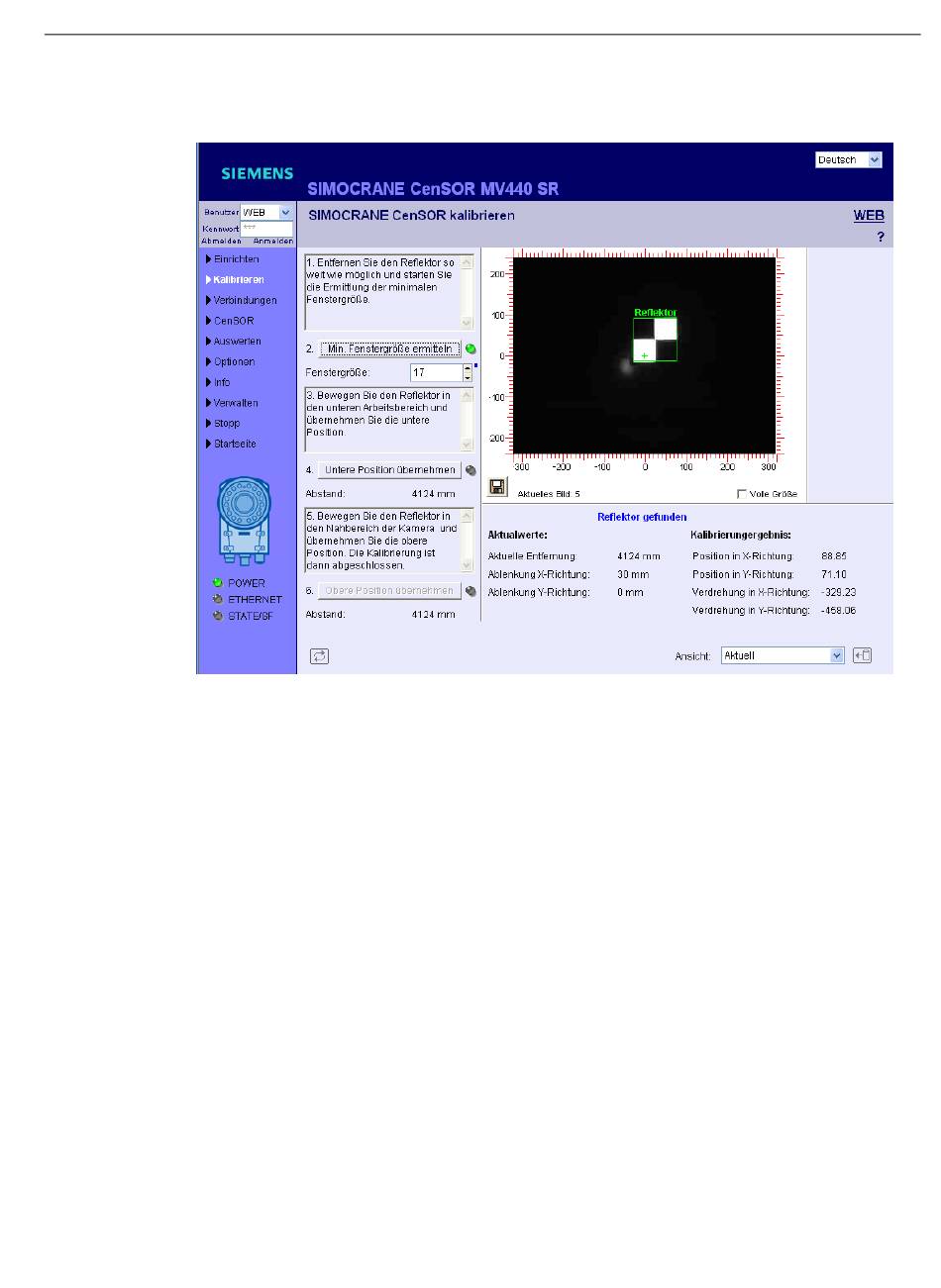The height and width of the screenshot is (1288, 941).
Task: Open the Deutsch language dropdown
Action: (848, 159)
